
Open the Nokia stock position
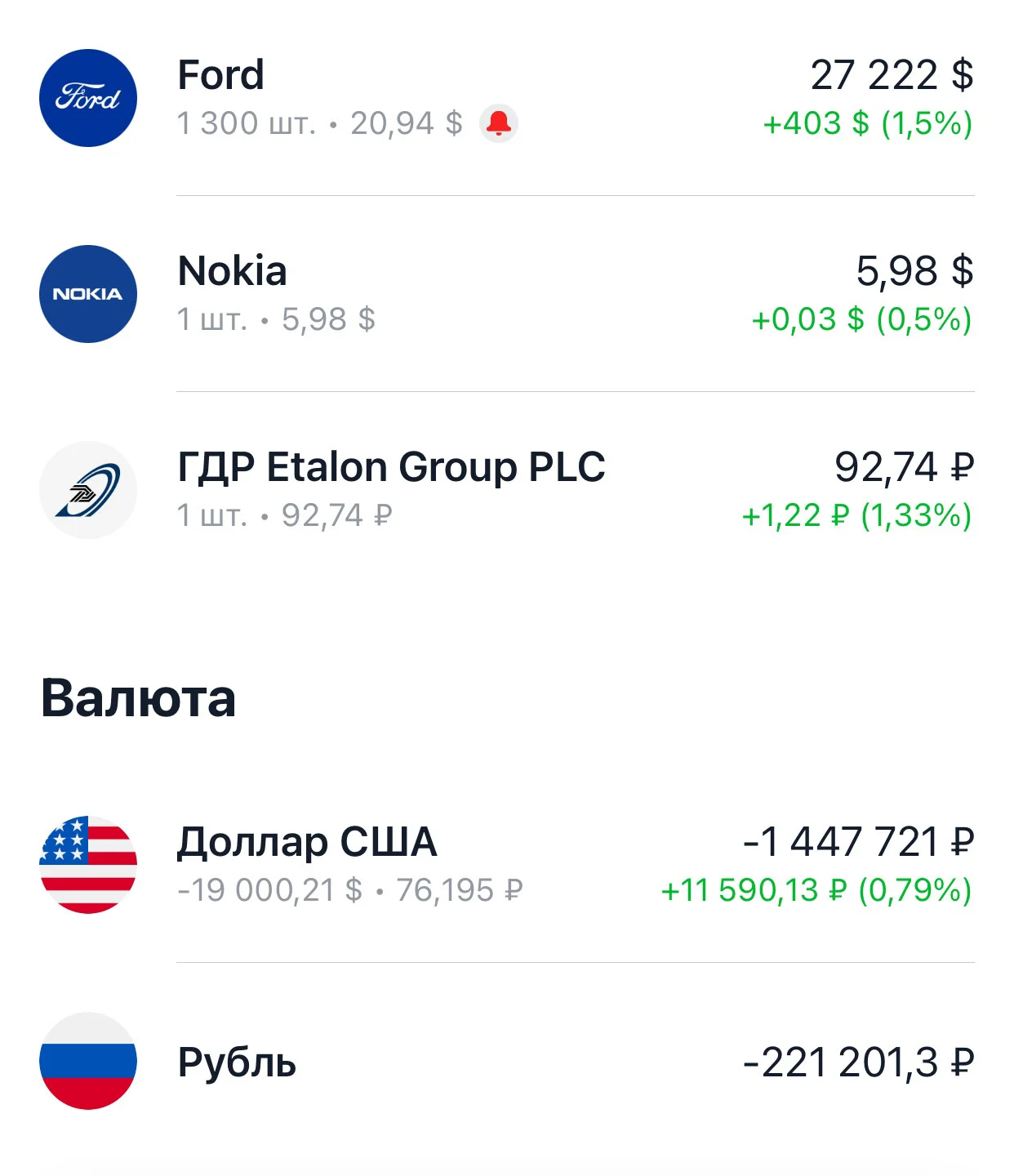(507, 294)
